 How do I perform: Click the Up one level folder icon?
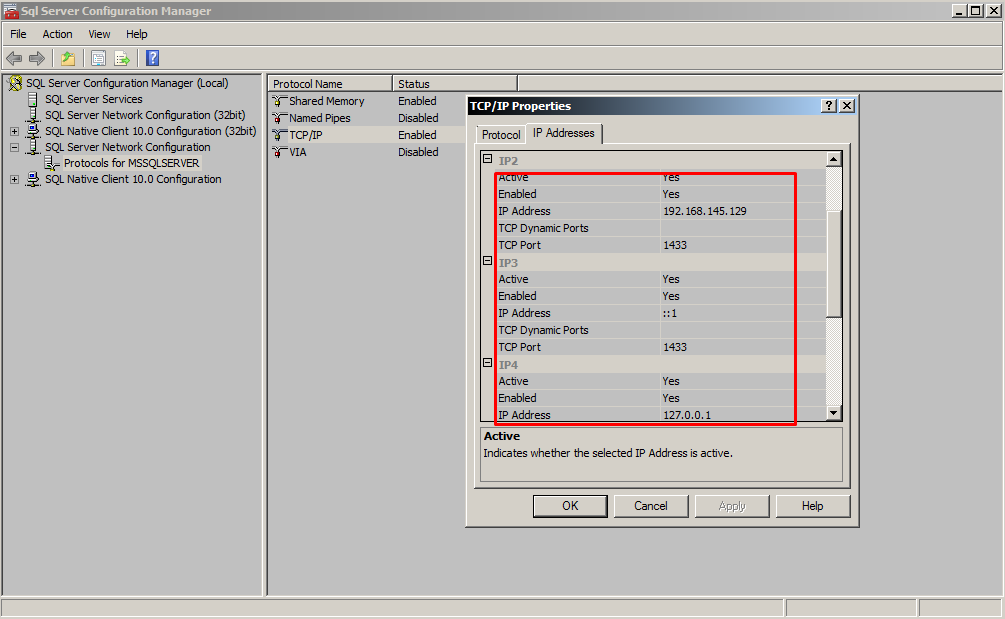[x=68, y=58]
